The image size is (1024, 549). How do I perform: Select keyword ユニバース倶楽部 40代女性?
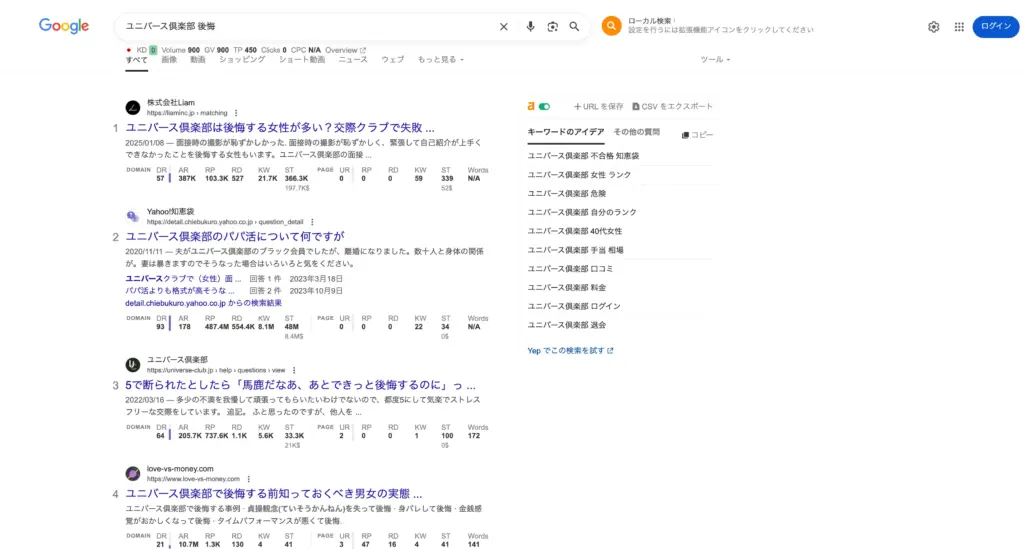pyautogui.click(x=575, y=231)
